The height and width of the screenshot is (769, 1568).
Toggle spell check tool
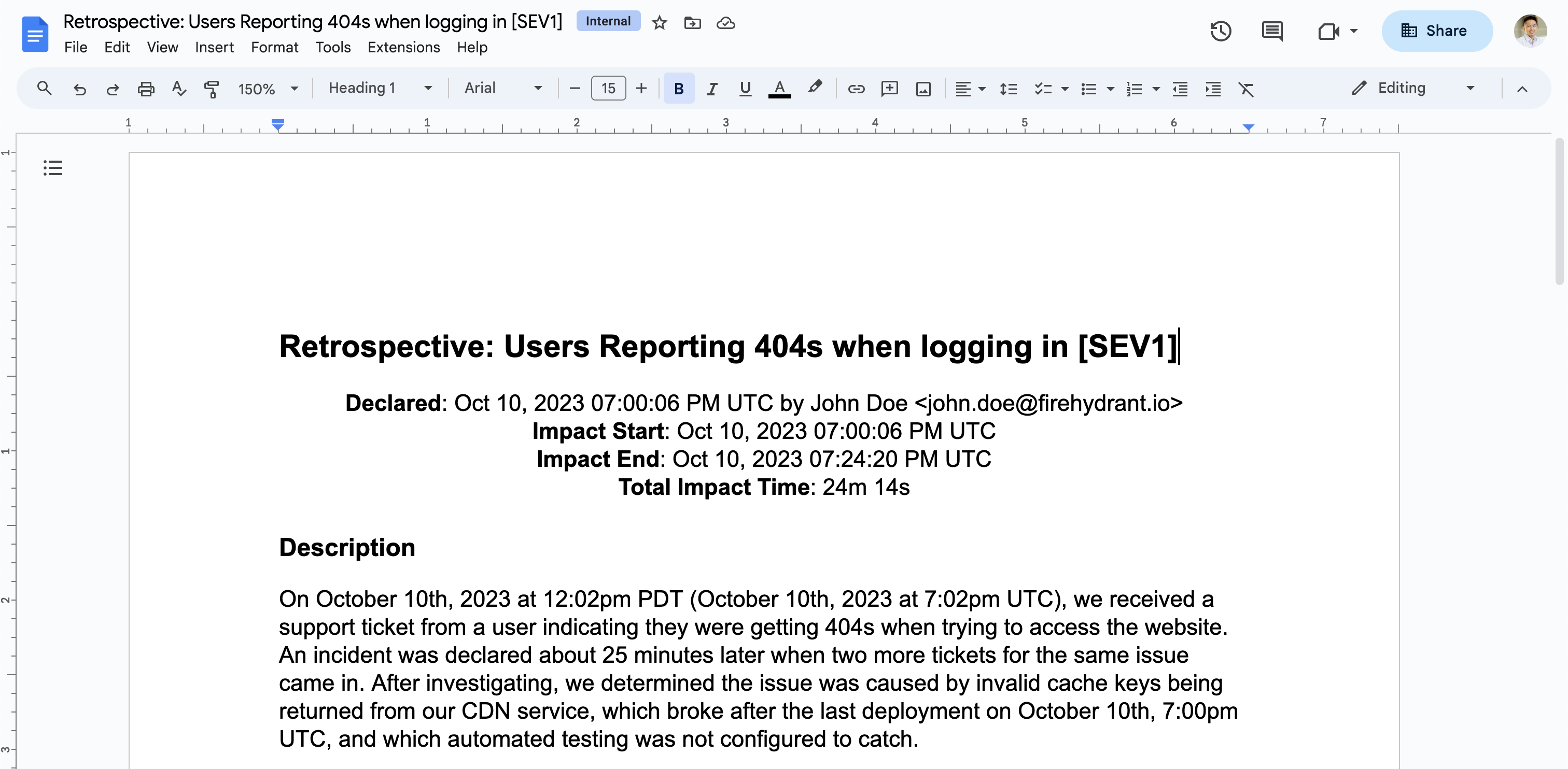click(x=178, y=88)
